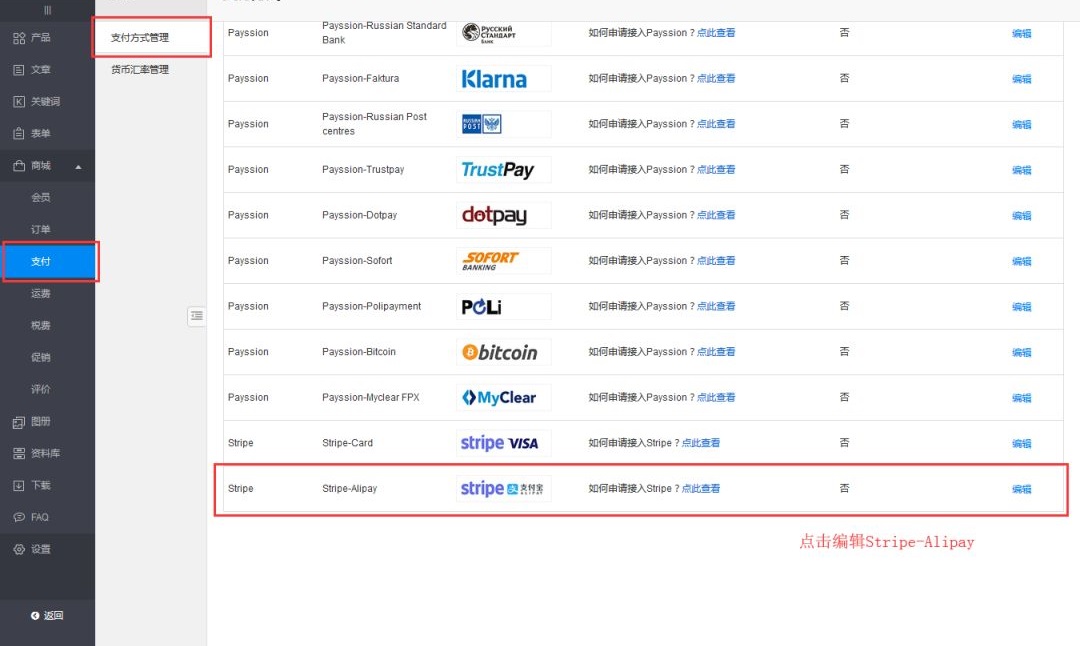
Task: Collapse the 商城 (Mall) menu arrow
Action: click(78, 166)
